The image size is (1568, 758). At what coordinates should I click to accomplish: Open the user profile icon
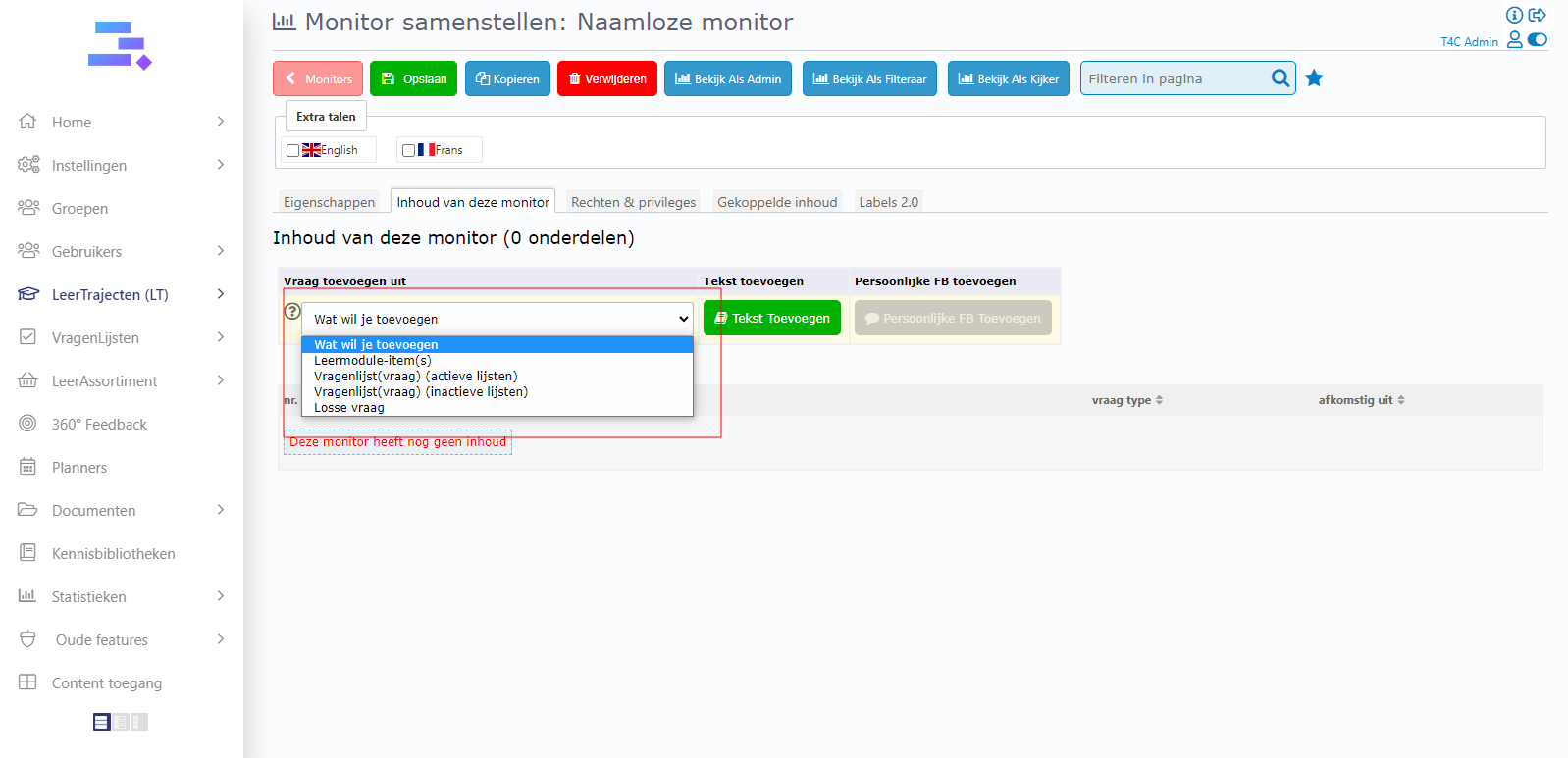tap(1514, 39)
